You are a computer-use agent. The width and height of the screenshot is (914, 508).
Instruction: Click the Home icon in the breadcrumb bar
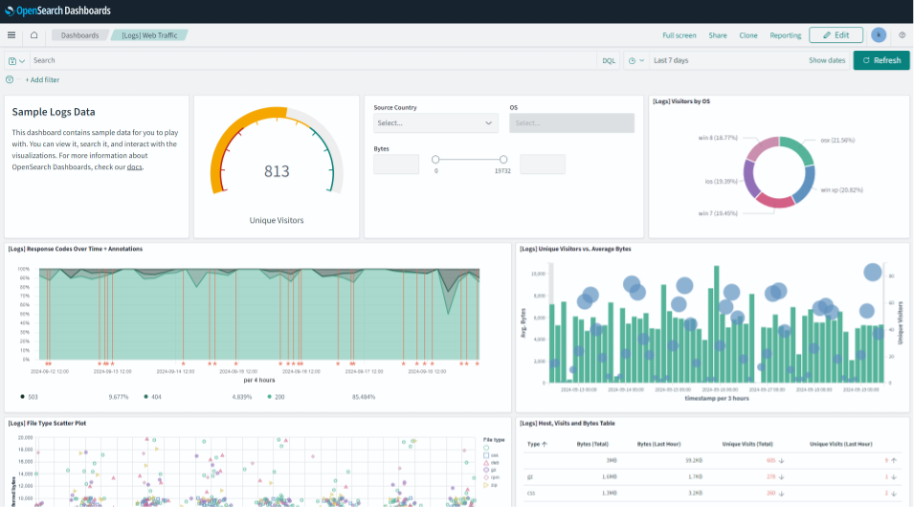(x=34, y=35)
